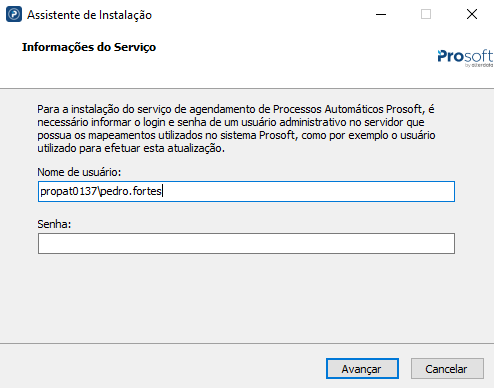Viewport: 494px width, 388px height.
Task: Click the Prosoft logo in the header
Action: pos(465,56)
